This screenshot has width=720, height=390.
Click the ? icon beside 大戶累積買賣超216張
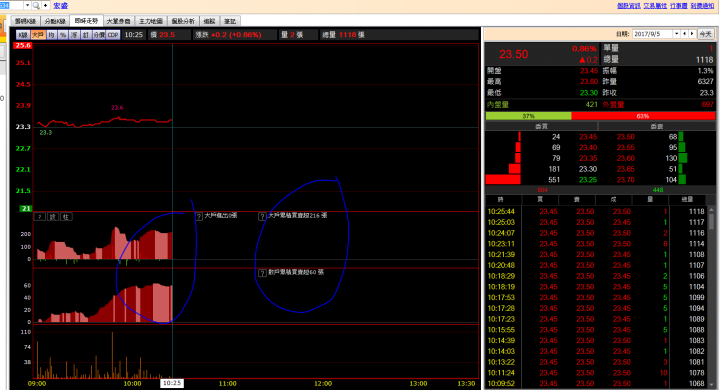coord(262,216)
